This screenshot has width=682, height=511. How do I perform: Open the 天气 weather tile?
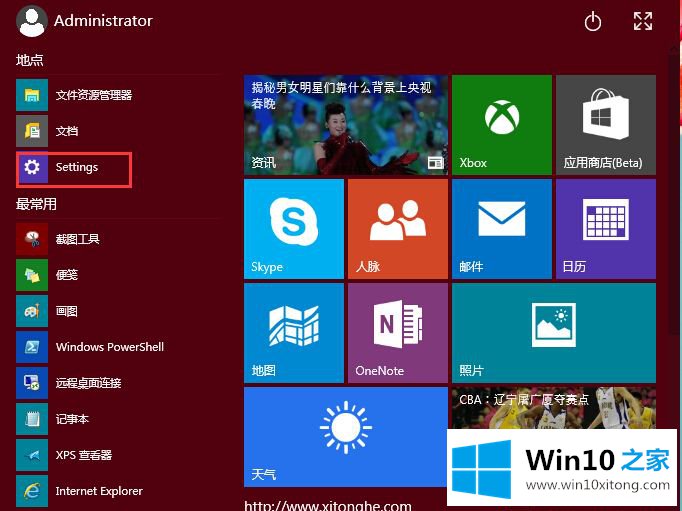coord(346,437)
